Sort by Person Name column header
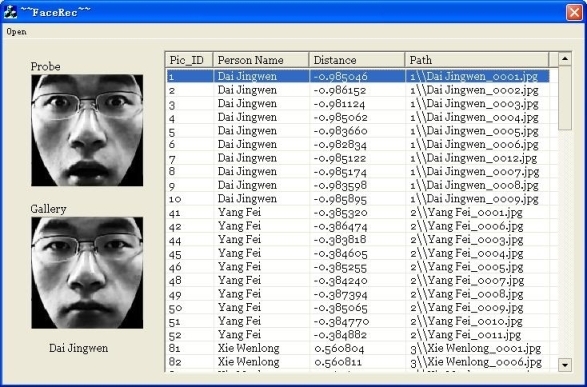587x387 pixels. (x=261, y=60)
